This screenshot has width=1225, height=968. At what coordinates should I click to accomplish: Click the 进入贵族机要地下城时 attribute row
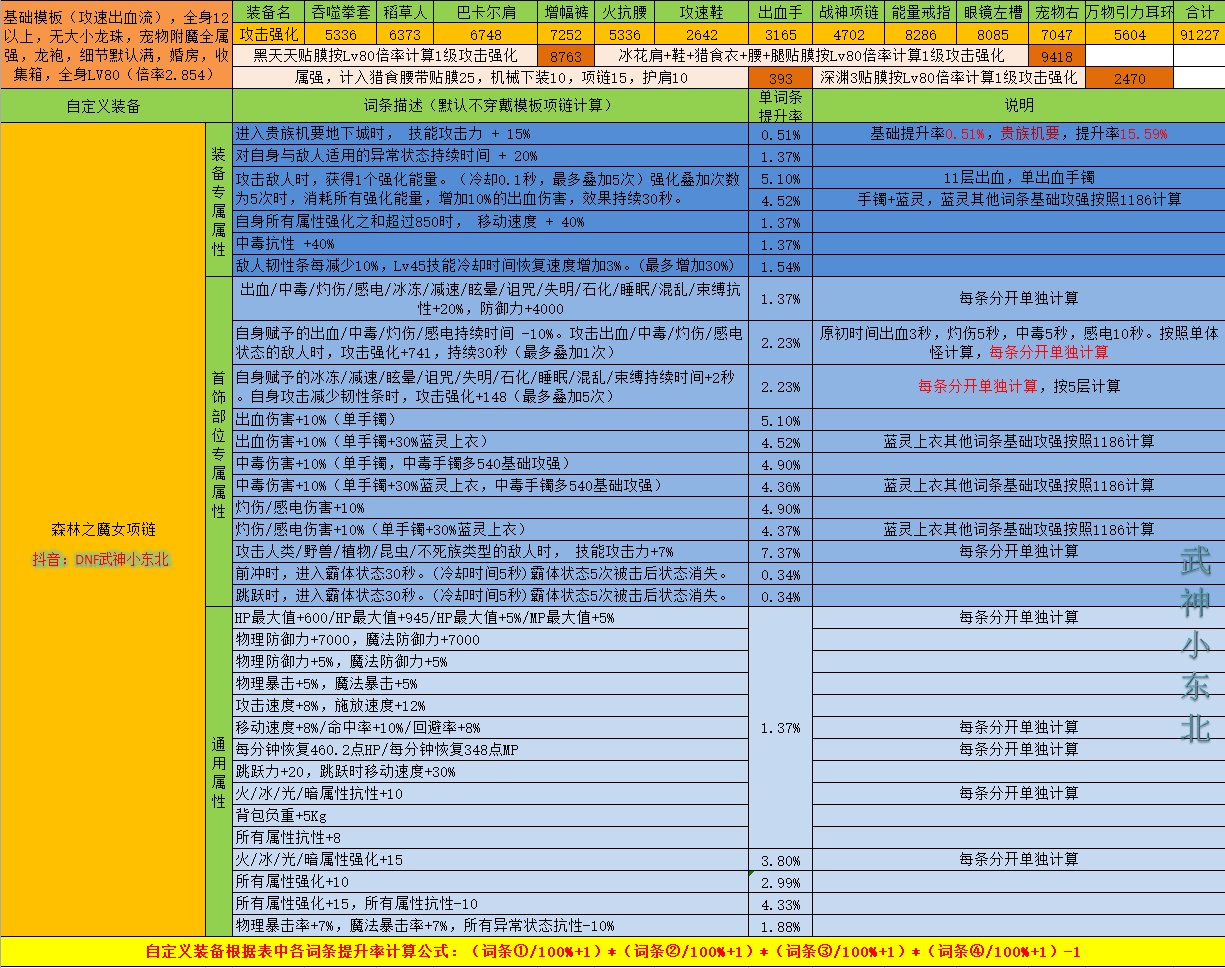coord(490,134)
